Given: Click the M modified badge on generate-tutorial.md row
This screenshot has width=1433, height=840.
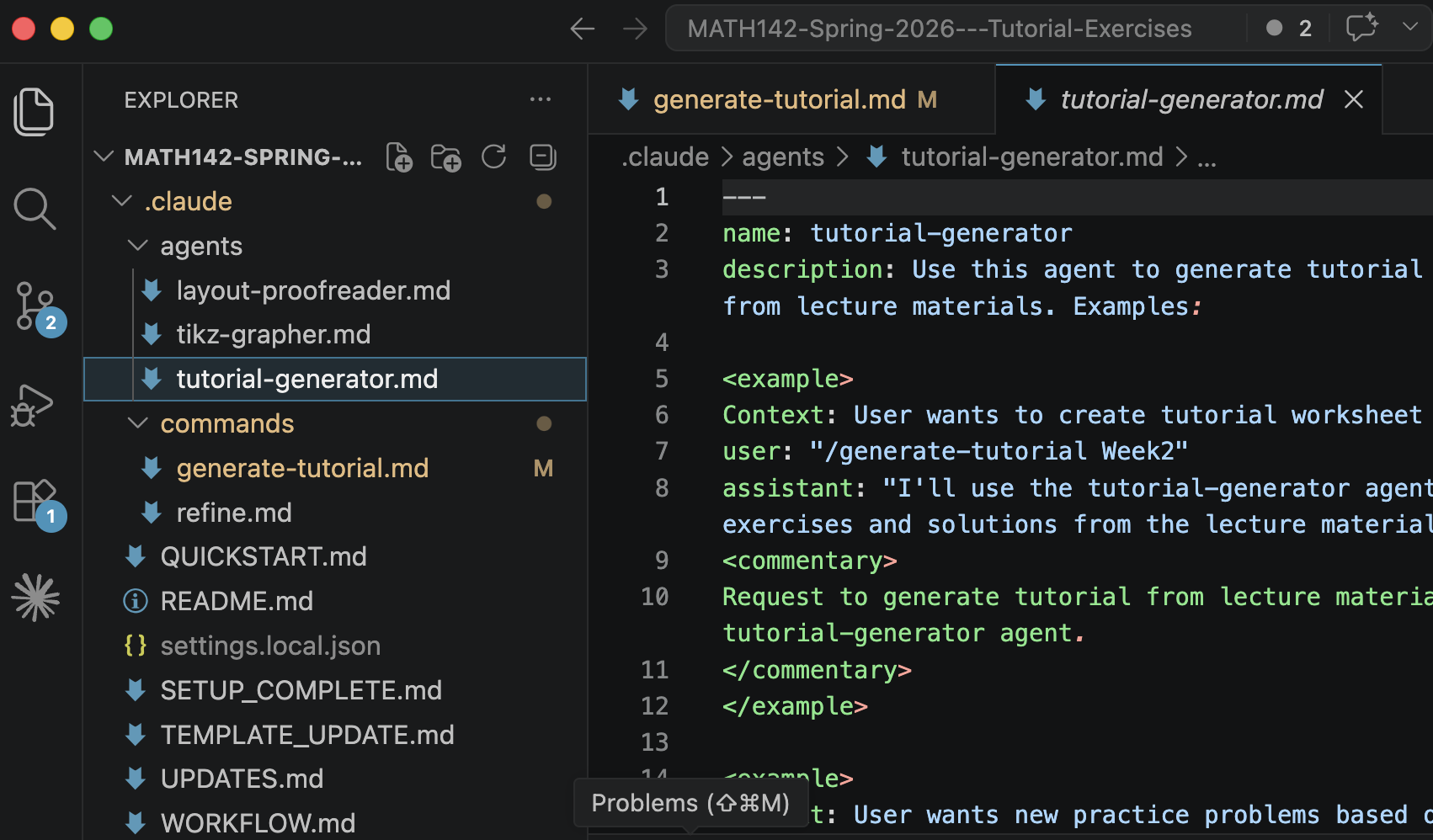Looking at the screenshot, I should click(x=543, y=468).
